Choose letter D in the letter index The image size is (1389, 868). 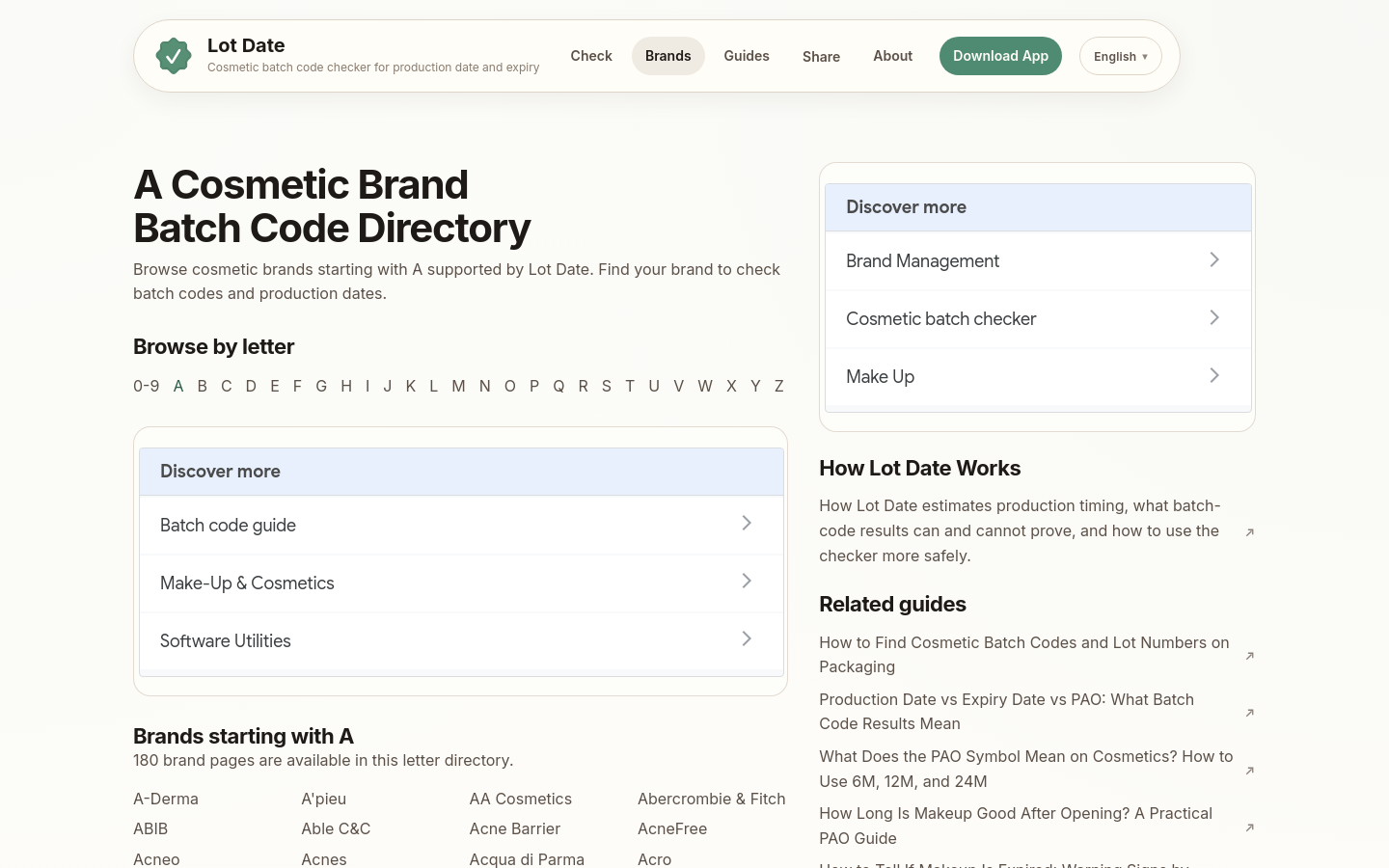point(251,386)
